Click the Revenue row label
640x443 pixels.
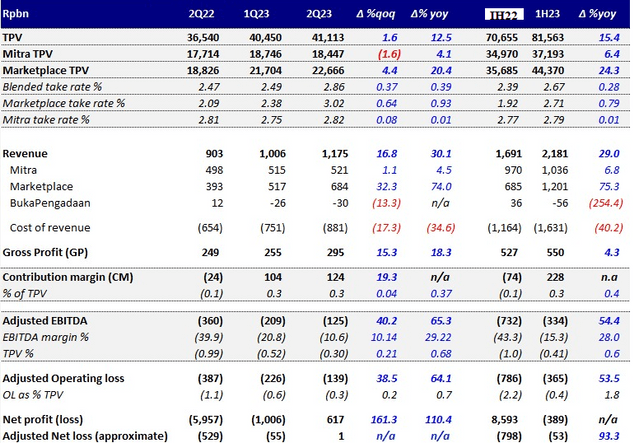tap(28, 154)
